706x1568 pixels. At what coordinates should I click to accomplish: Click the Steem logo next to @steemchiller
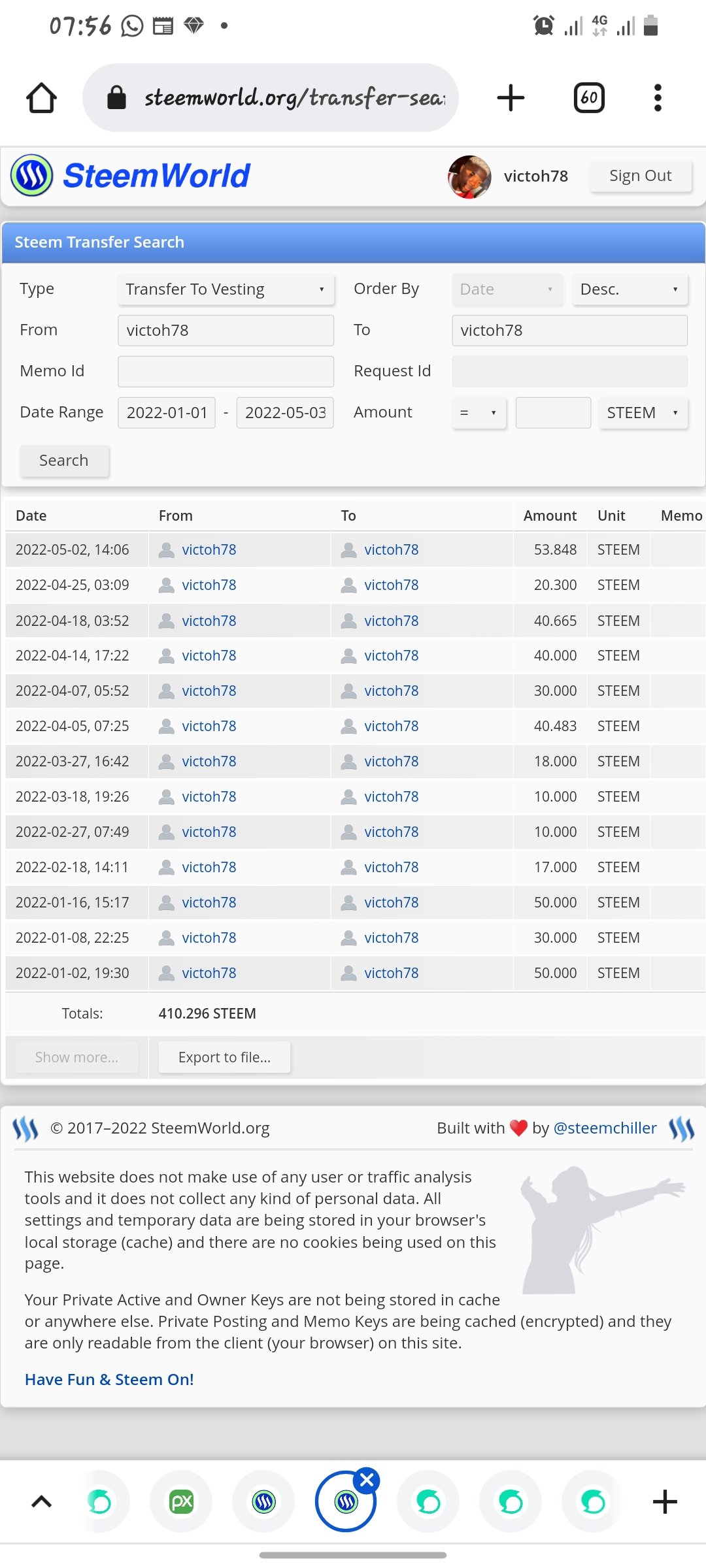681,1128
